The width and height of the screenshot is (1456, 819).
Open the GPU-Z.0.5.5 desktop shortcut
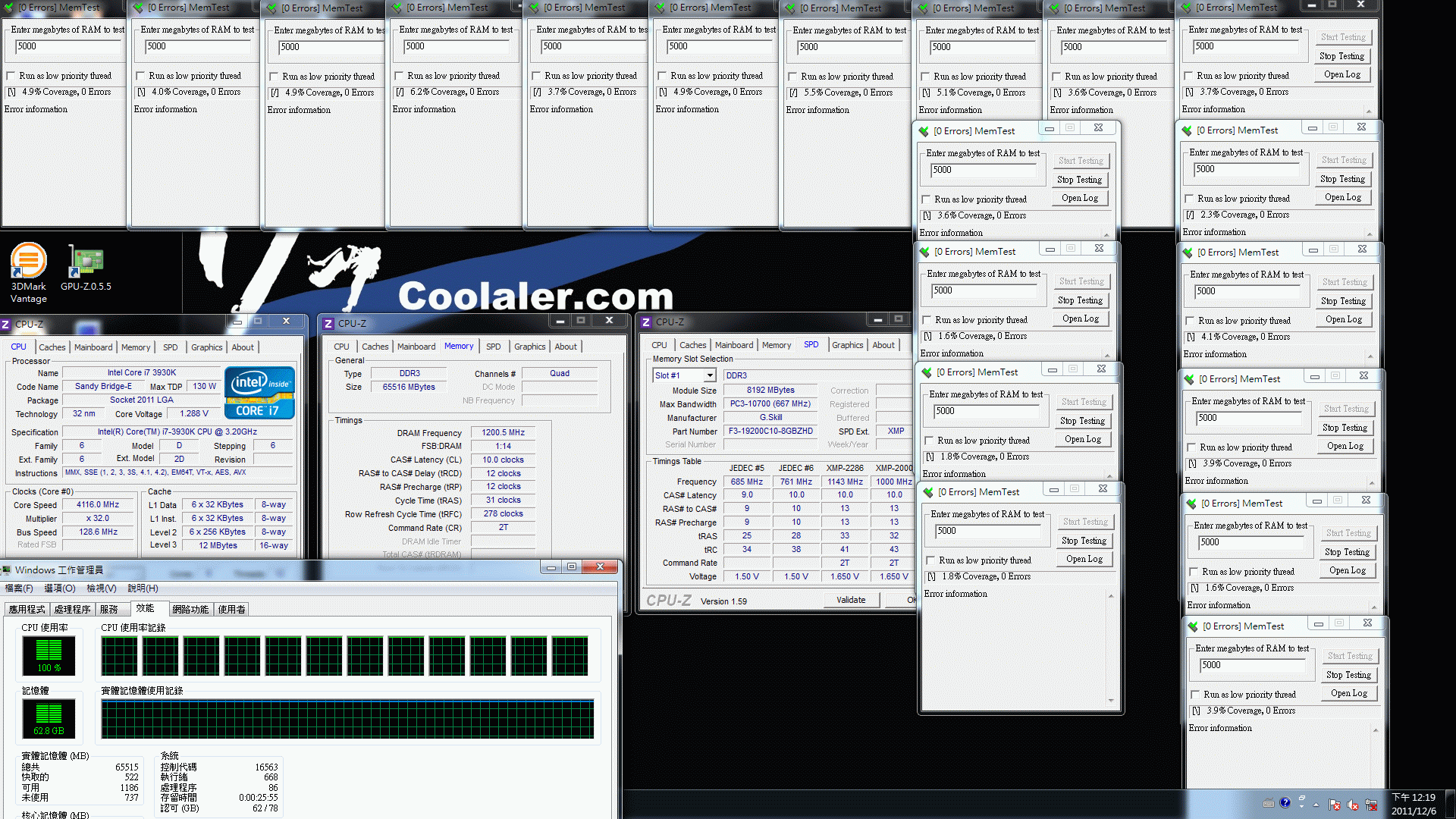[x=86, y=268]
